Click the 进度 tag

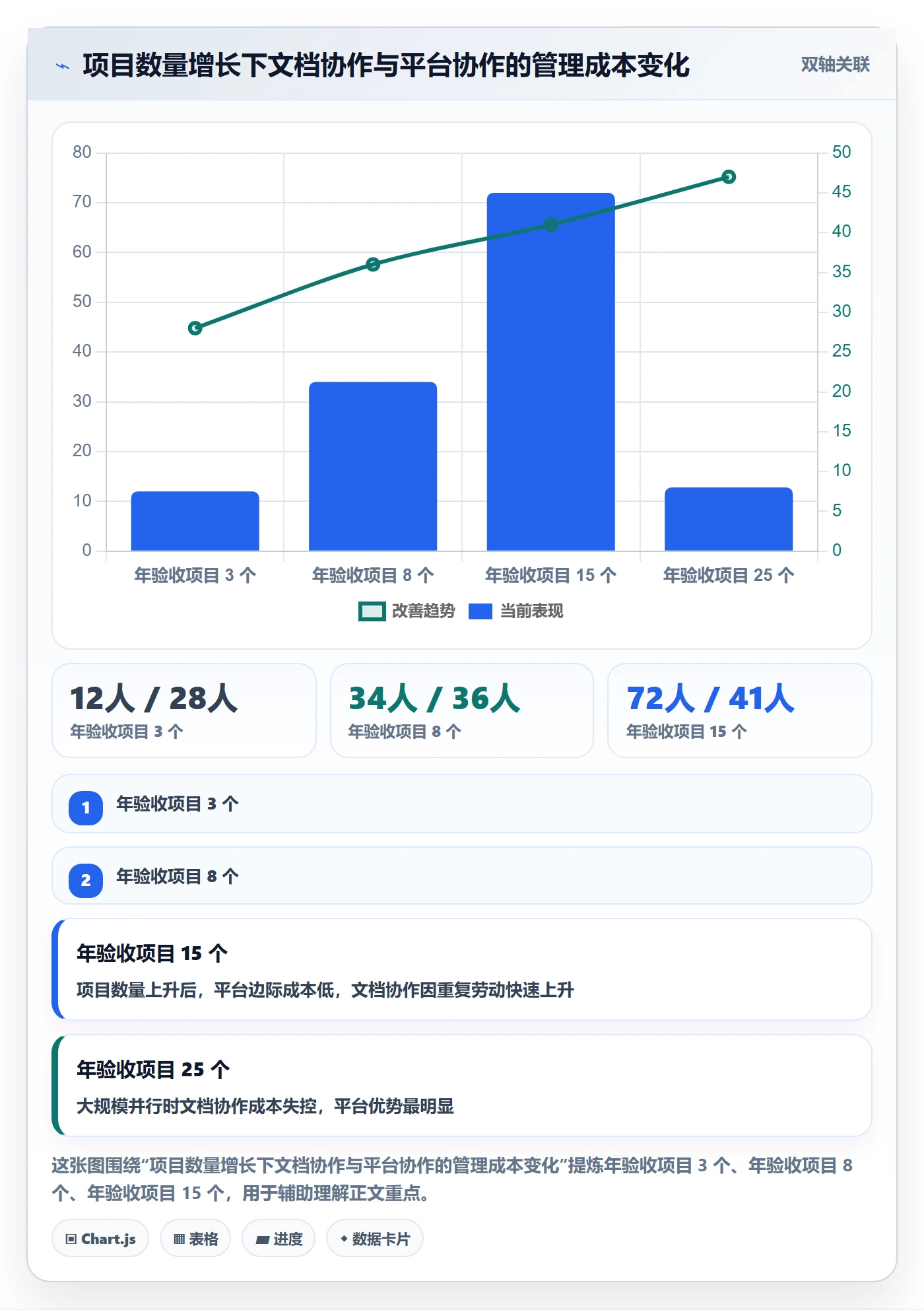pos(279,1239)
